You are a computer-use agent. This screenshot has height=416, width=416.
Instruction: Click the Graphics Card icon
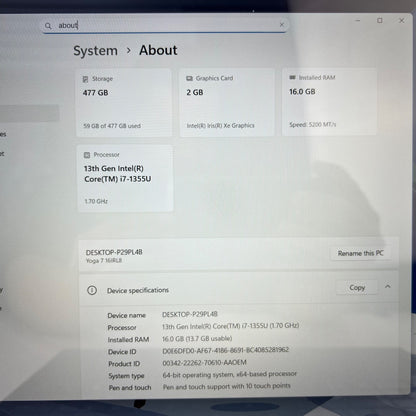coord(189,78)
